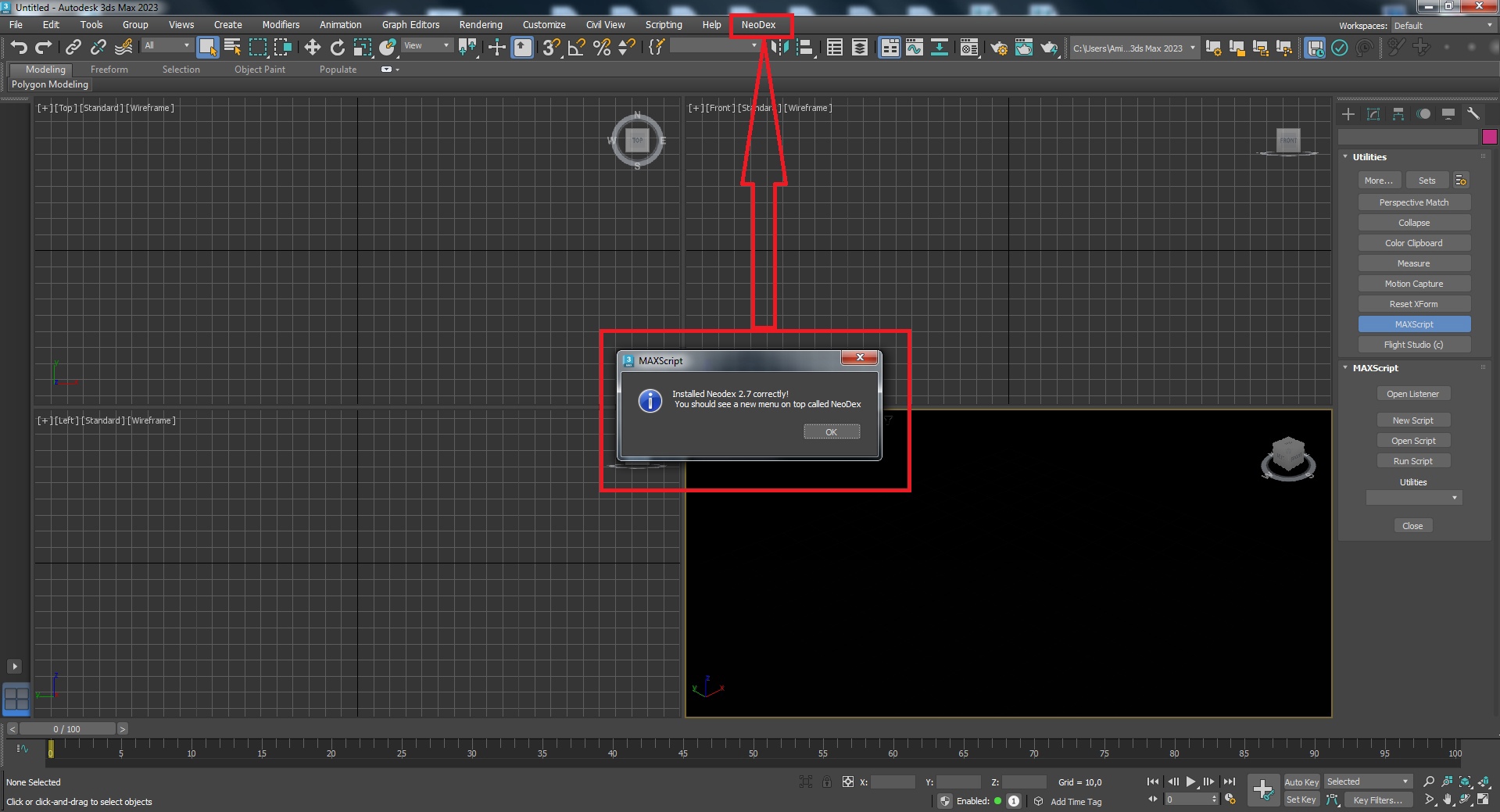This screenshot has width=1500, height=812.
Task: Open the Graph Editors menu
Action: (x=410, y=25)
